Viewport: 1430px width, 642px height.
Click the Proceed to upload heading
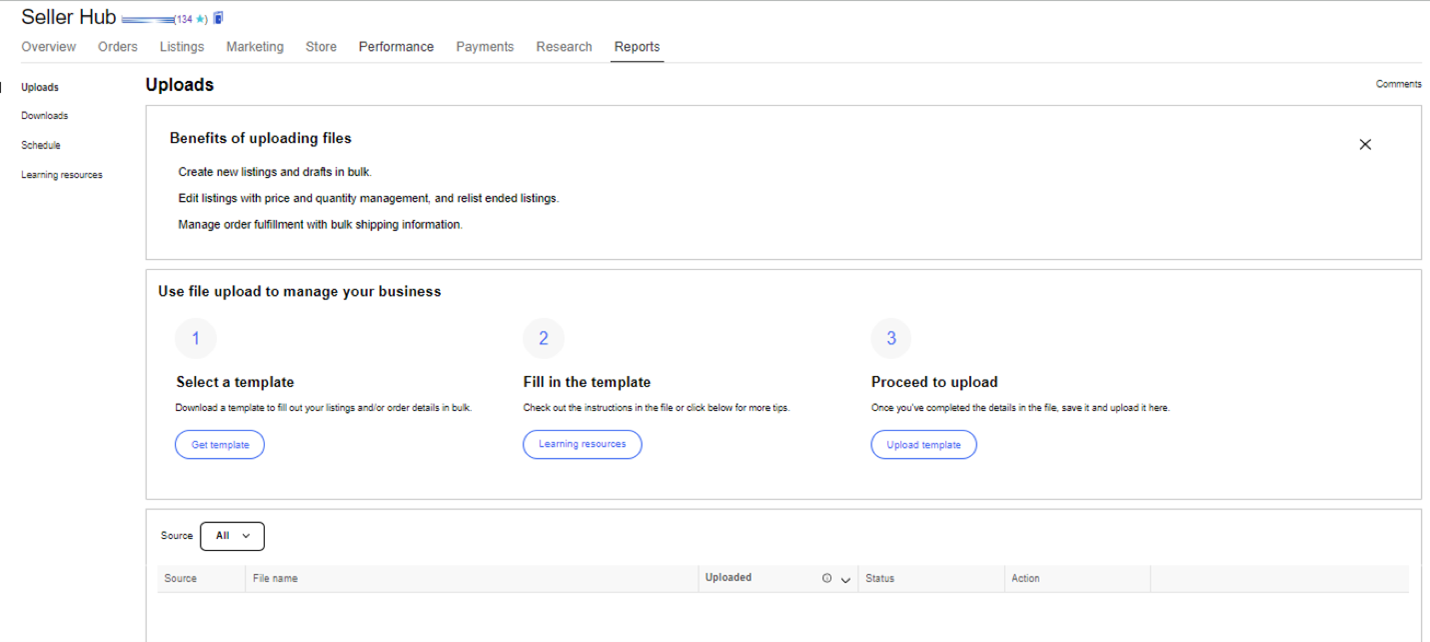point(934,382)
